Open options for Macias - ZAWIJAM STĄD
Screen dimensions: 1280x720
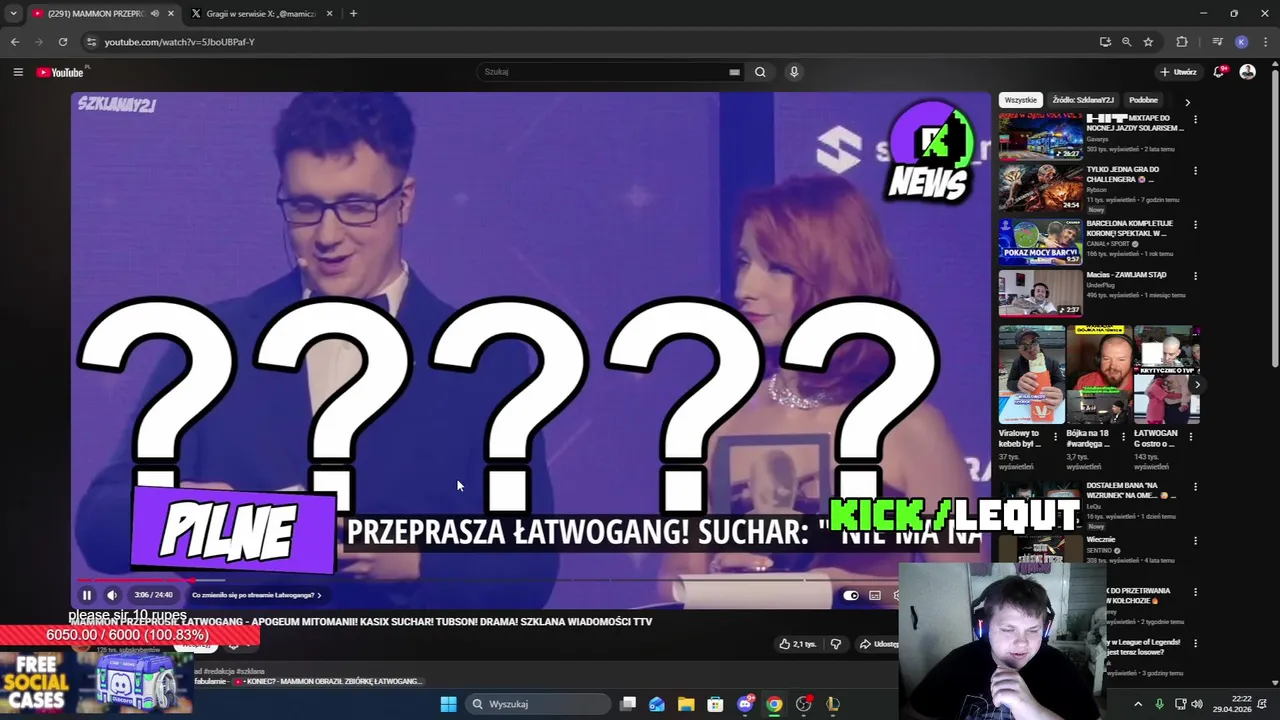[1195, 276]
